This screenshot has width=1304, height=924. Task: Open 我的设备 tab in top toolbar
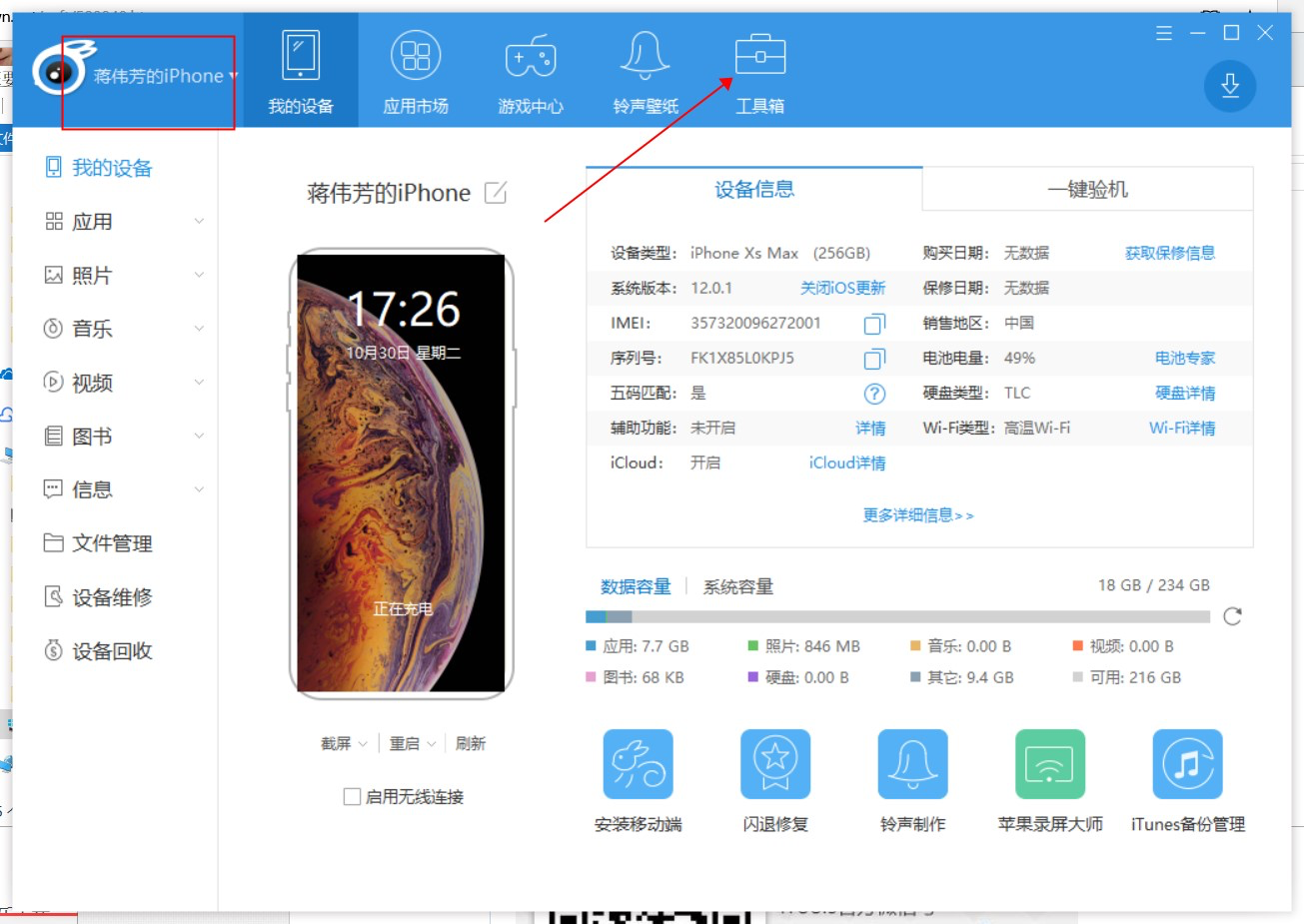pos(301,71)
